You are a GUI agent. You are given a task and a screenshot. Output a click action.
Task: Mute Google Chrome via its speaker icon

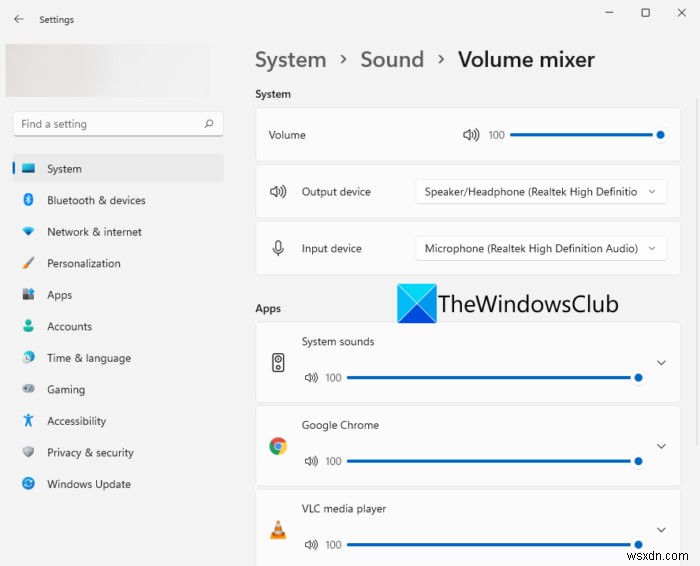click(311, 461)
